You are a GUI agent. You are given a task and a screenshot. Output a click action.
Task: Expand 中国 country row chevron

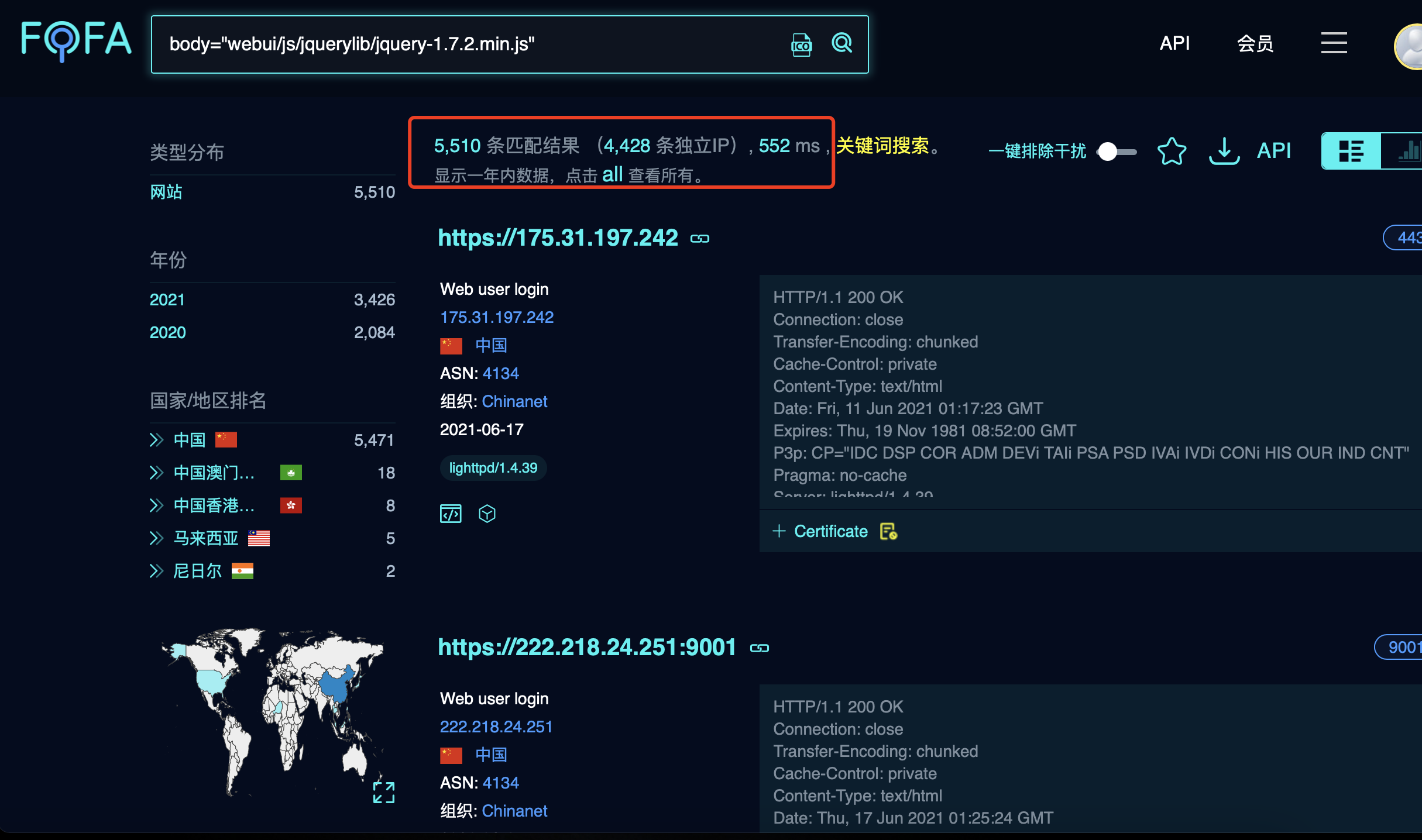(x=156, y=440)
